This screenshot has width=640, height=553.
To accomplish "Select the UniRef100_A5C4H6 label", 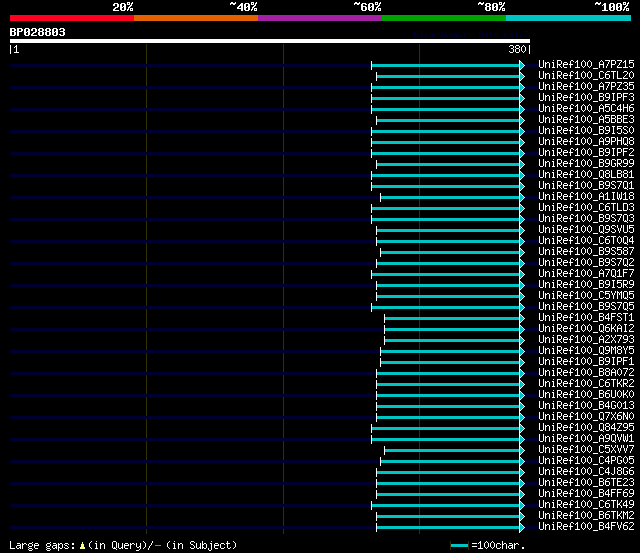I will tap(586, 109).
